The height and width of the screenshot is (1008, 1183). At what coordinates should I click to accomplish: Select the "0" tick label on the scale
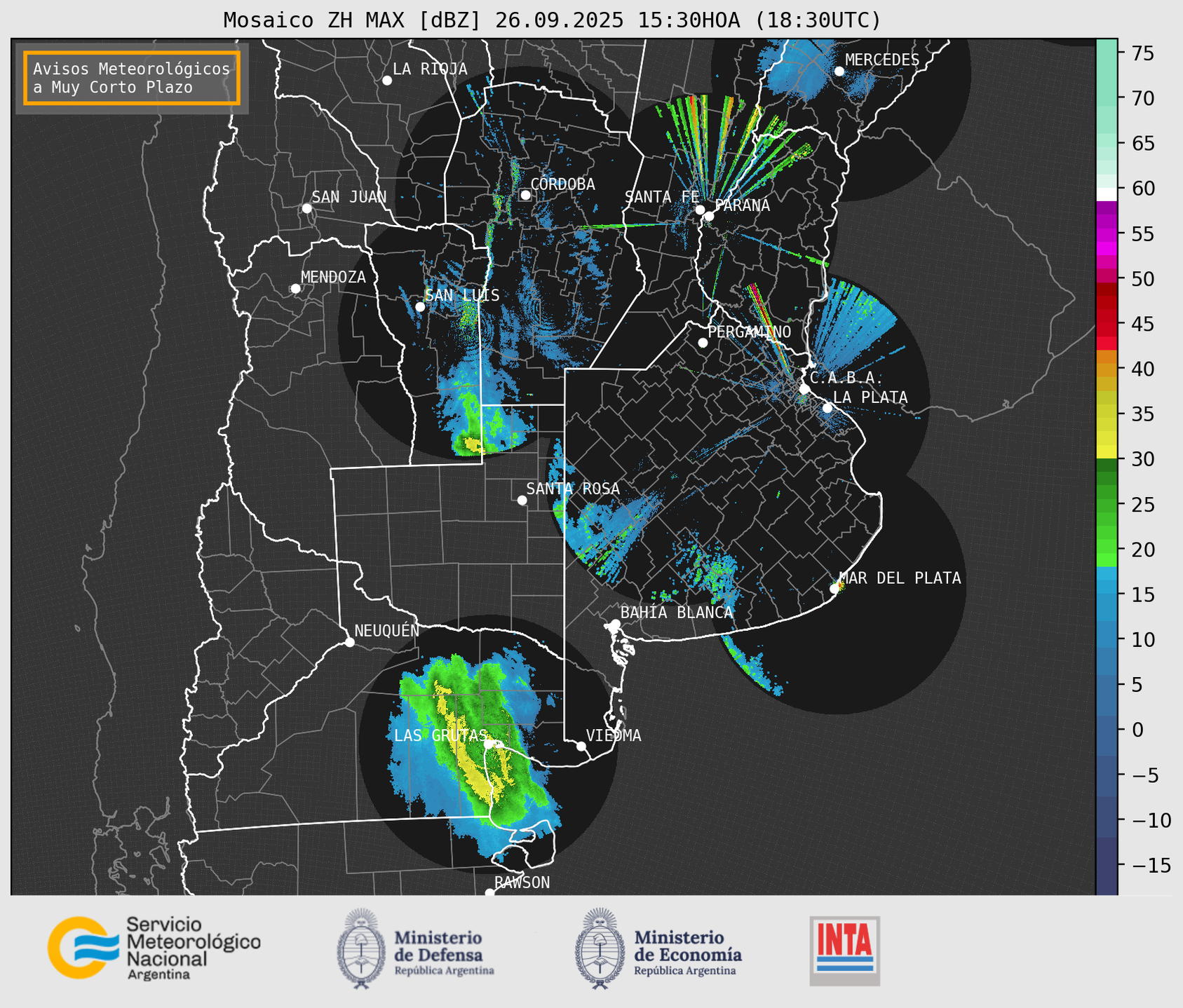(1137, 730)
